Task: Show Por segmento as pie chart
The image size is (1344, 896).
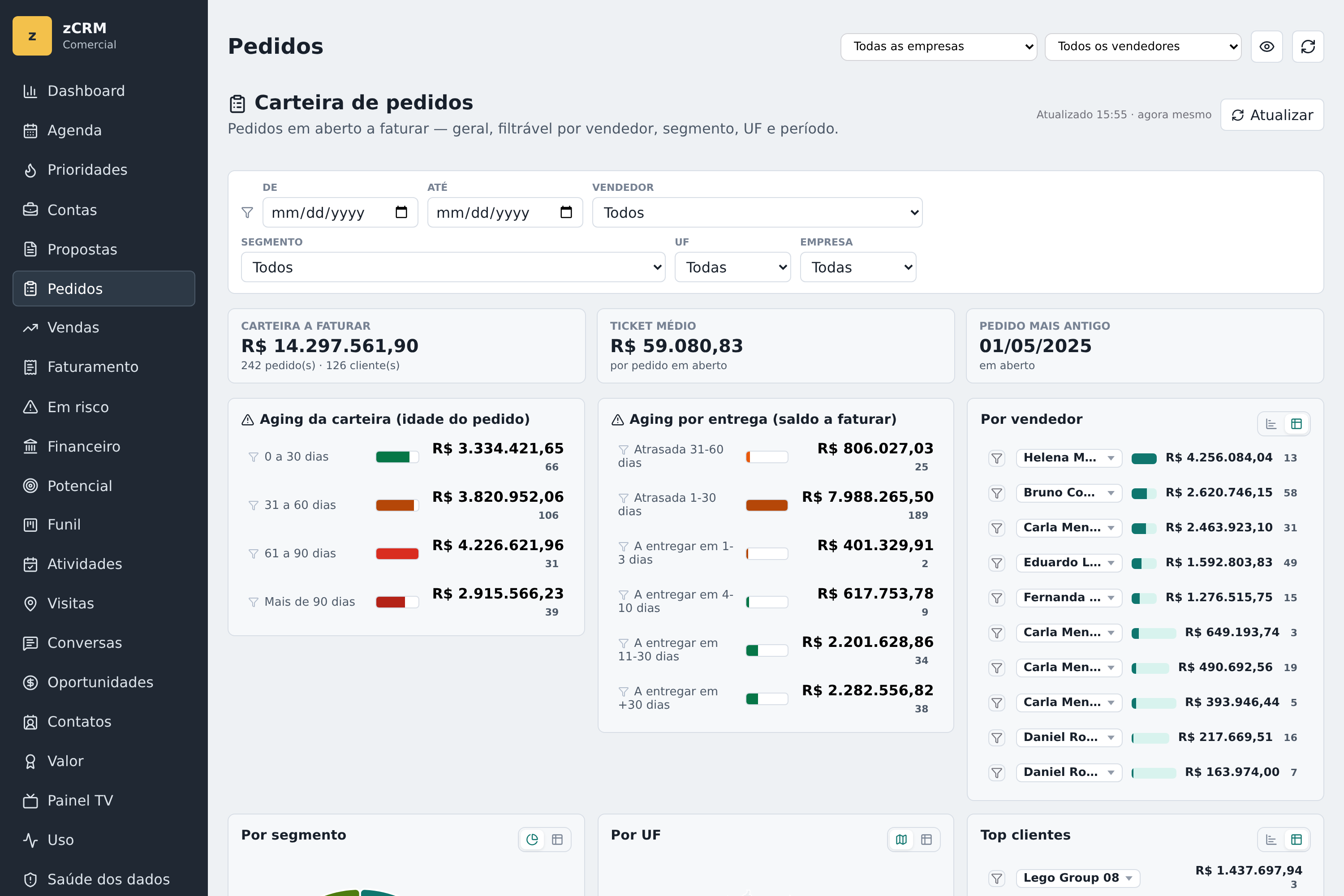Action: click(532, 840)
